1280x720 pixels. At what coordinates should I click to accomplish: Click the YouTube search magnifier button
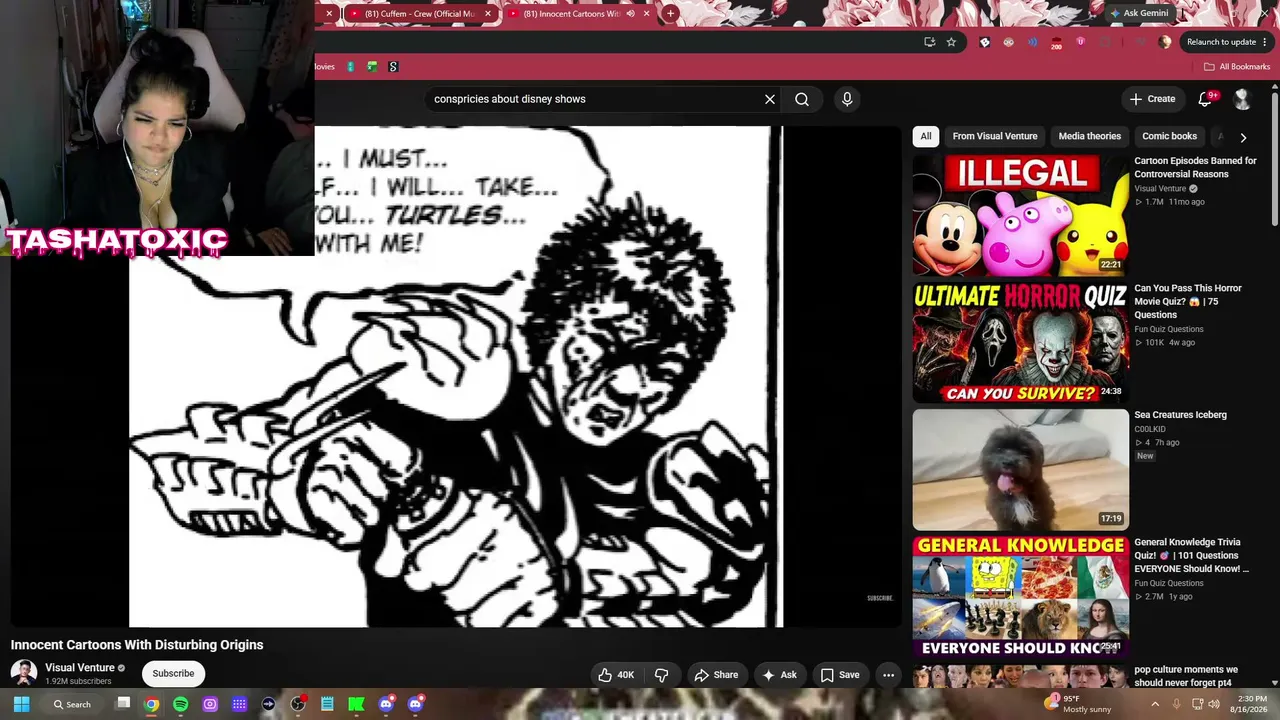(802, 99)
